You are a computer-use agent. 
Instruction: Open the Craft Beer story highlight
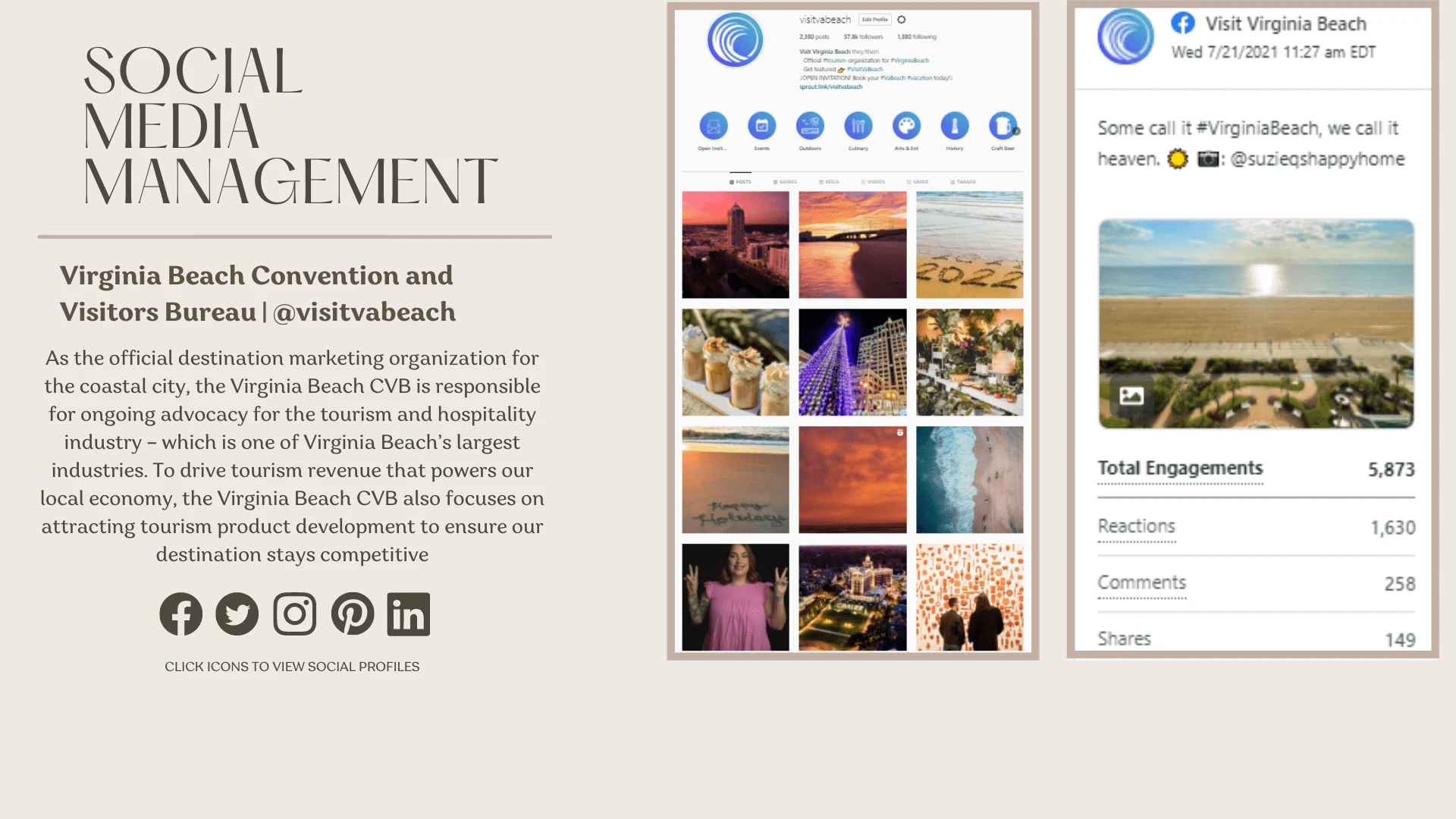click(x=1003, y=126)
